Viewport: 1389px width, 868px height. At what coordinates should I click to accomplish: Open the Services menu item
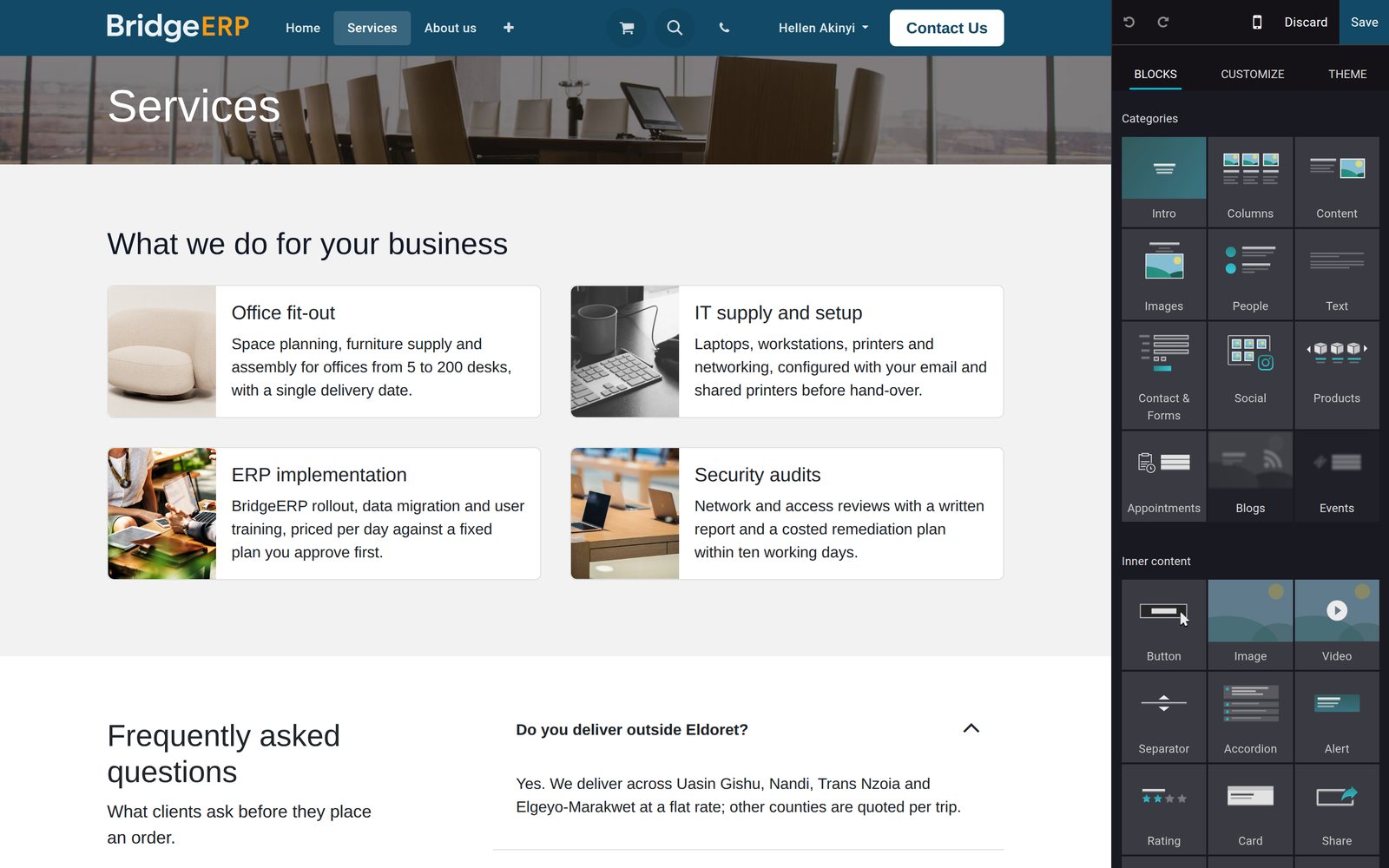coord(372,28)
